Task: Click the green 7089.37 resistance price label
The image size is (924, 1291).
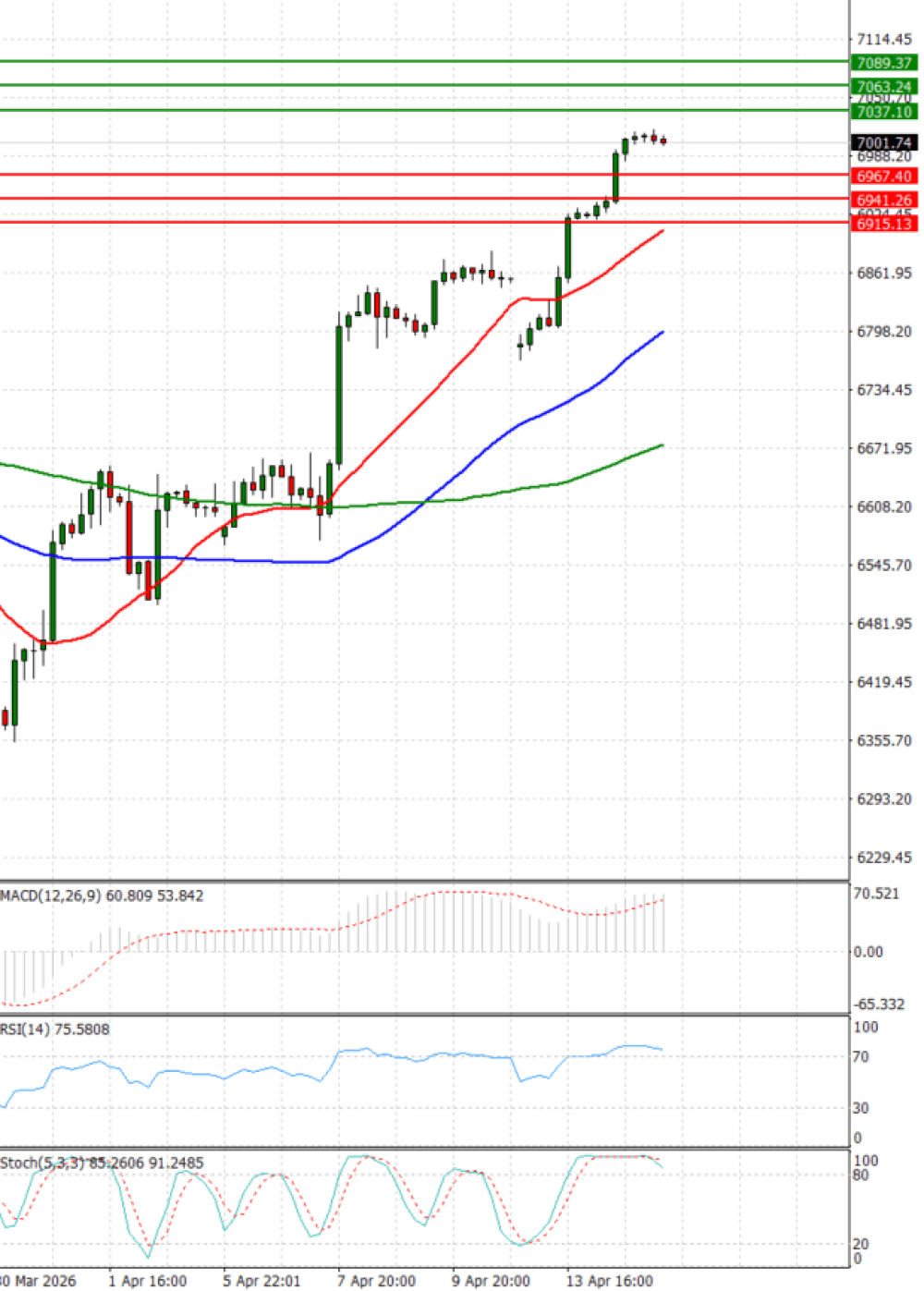Action: [x=883, y=63]
